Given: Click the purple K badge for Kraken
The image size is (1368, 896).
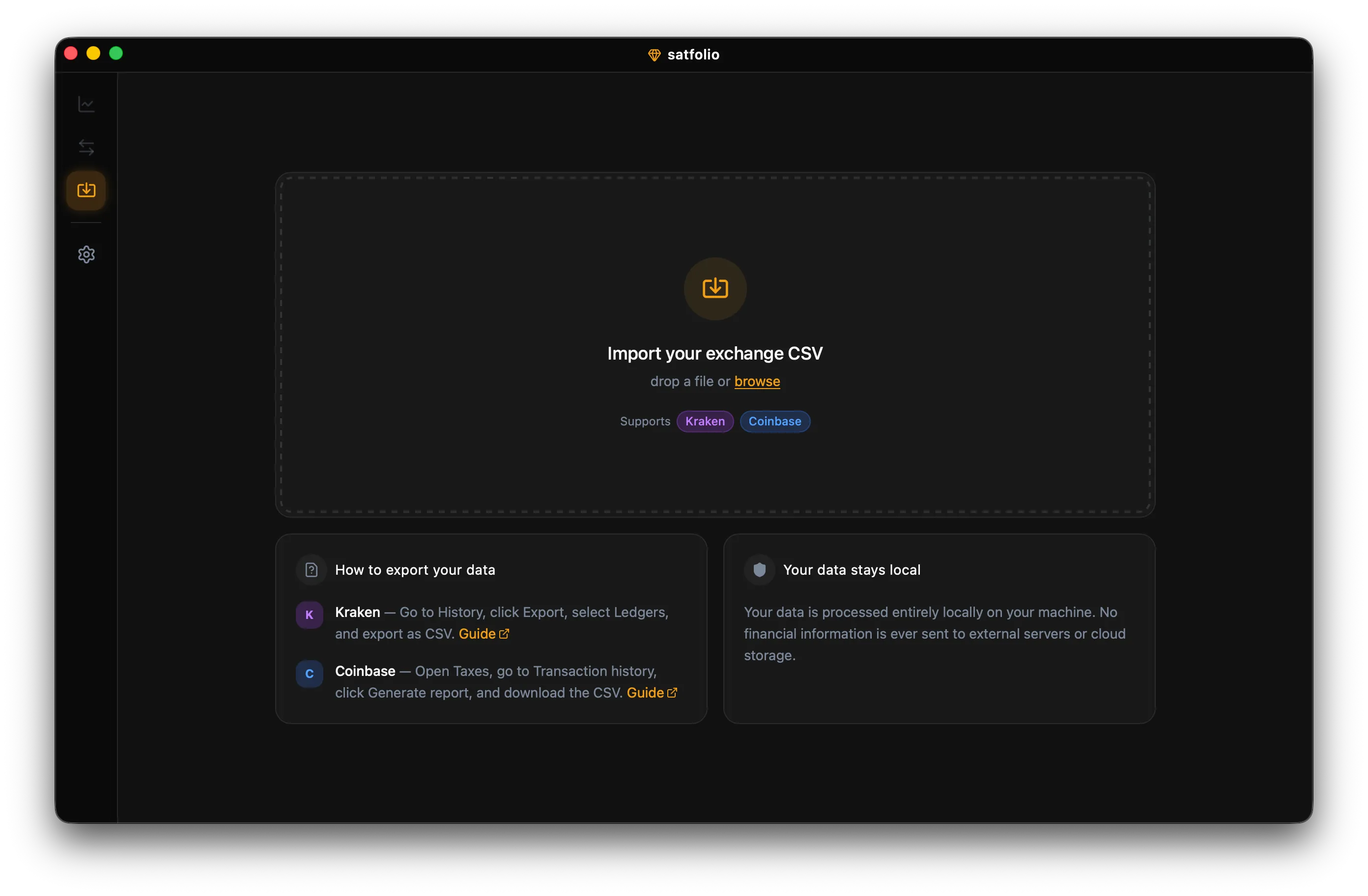Looking at the screenshot, I should tap(309, 614).
